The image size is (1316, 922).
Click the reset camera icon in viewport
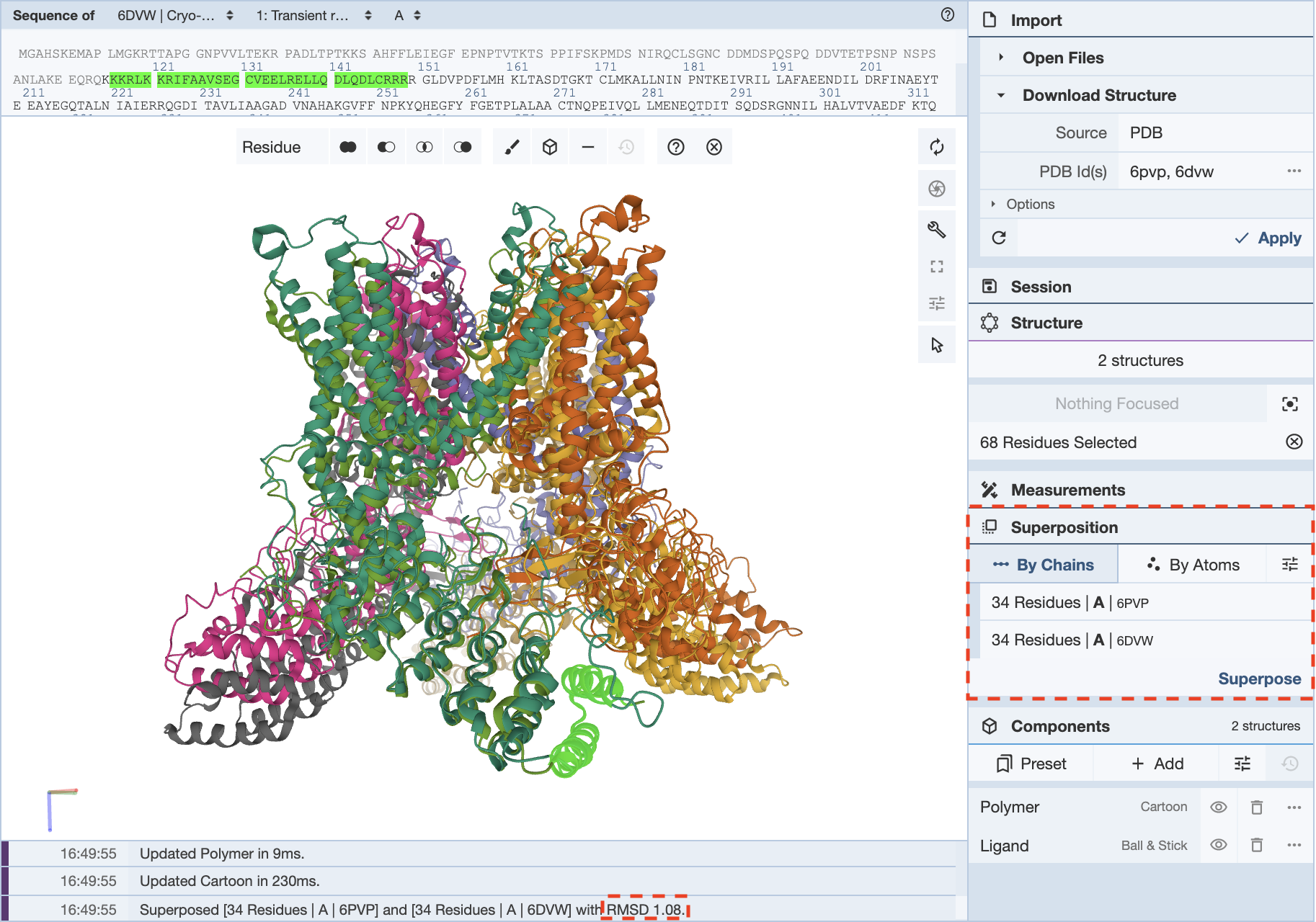937,147
